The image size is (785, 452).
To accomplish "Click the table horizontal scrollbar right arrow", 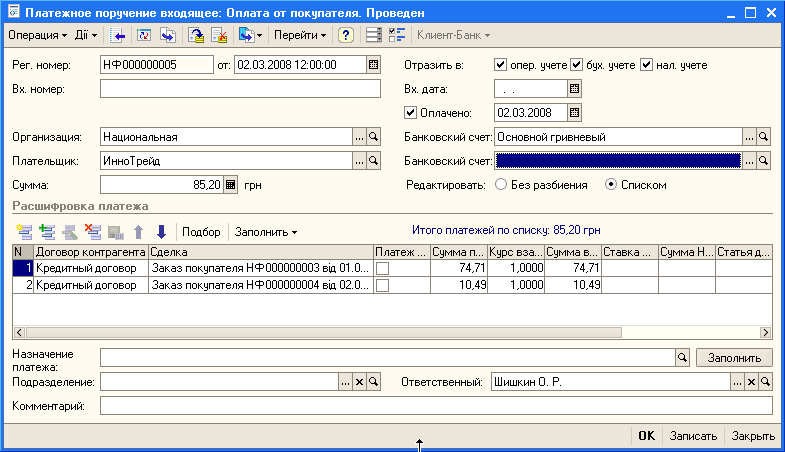I will point(766,332).
